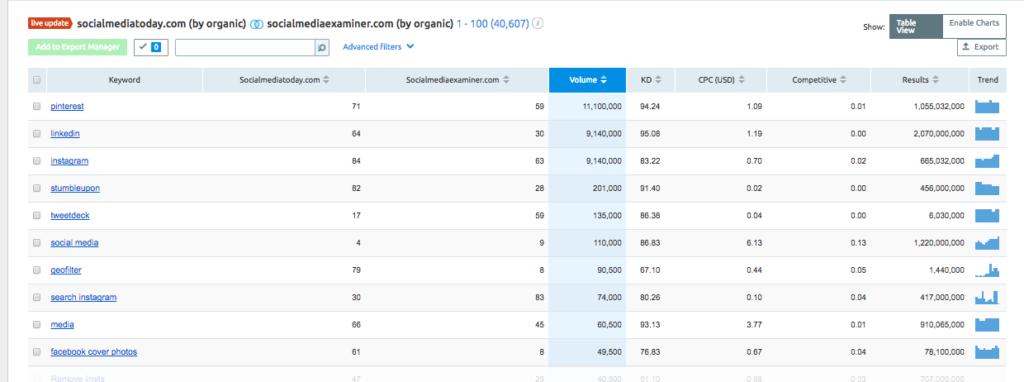
Task: Sort by Volume column header
Action: click(588, 80)
